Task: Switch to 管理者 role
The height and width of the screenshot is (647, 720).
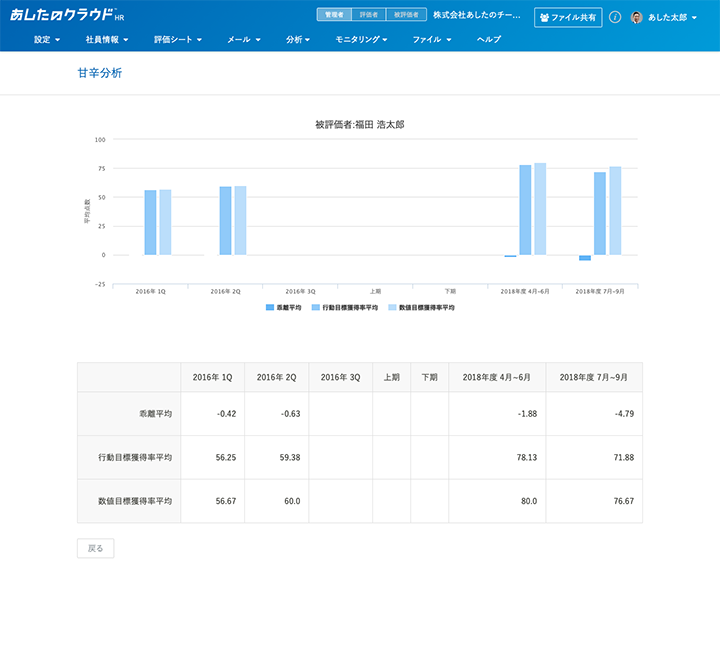Action: [334, 15]
